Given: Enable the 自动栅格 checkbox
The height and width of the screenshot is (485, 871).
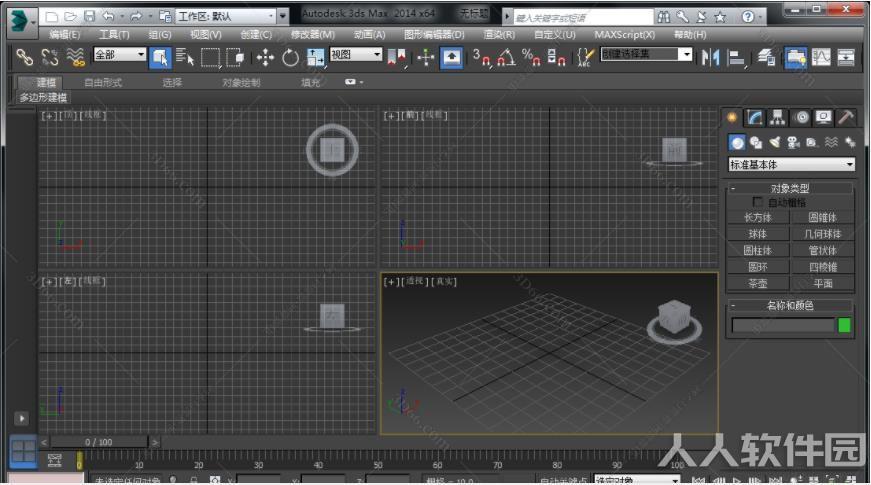Looking at the screenshot, I should pos(757,202).
